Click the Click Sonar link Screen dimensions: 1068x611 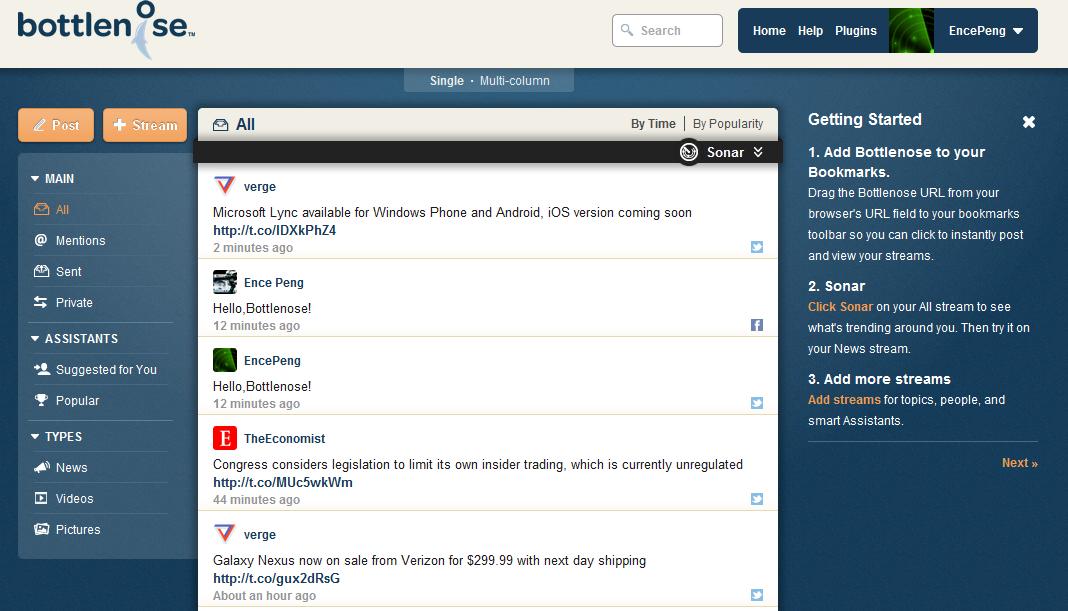(840, 307)
